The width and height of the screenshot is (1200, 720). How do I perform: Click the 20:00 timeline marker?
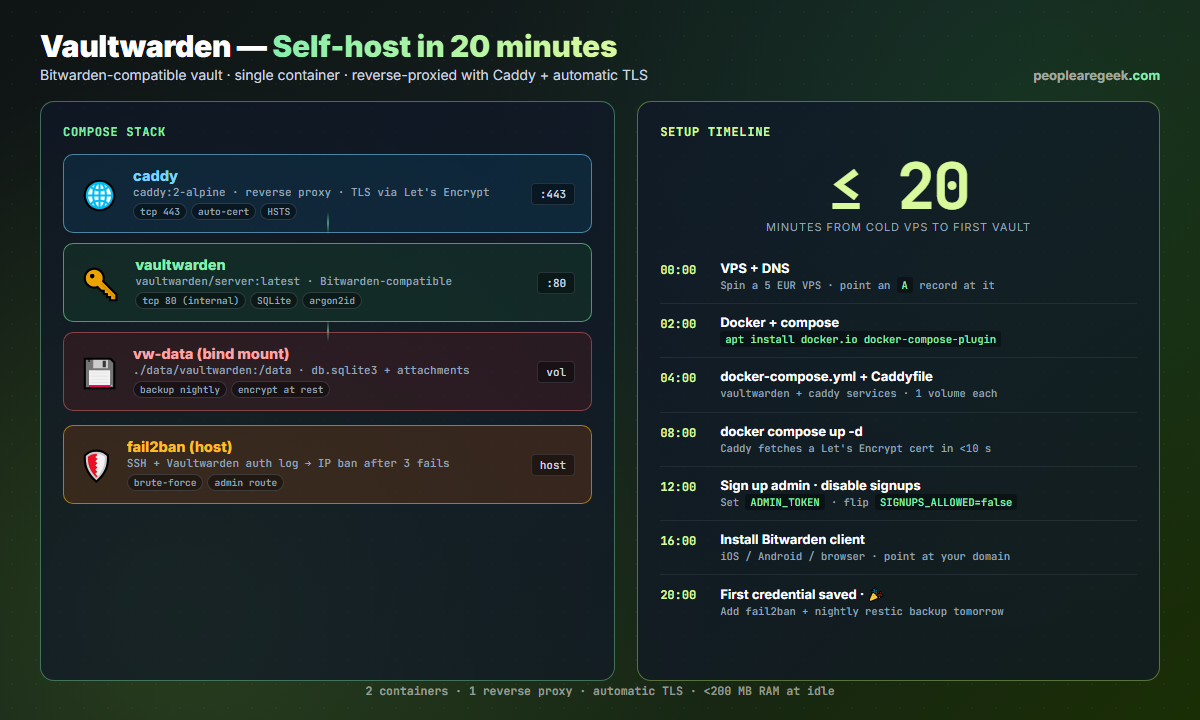pos(678,595)
